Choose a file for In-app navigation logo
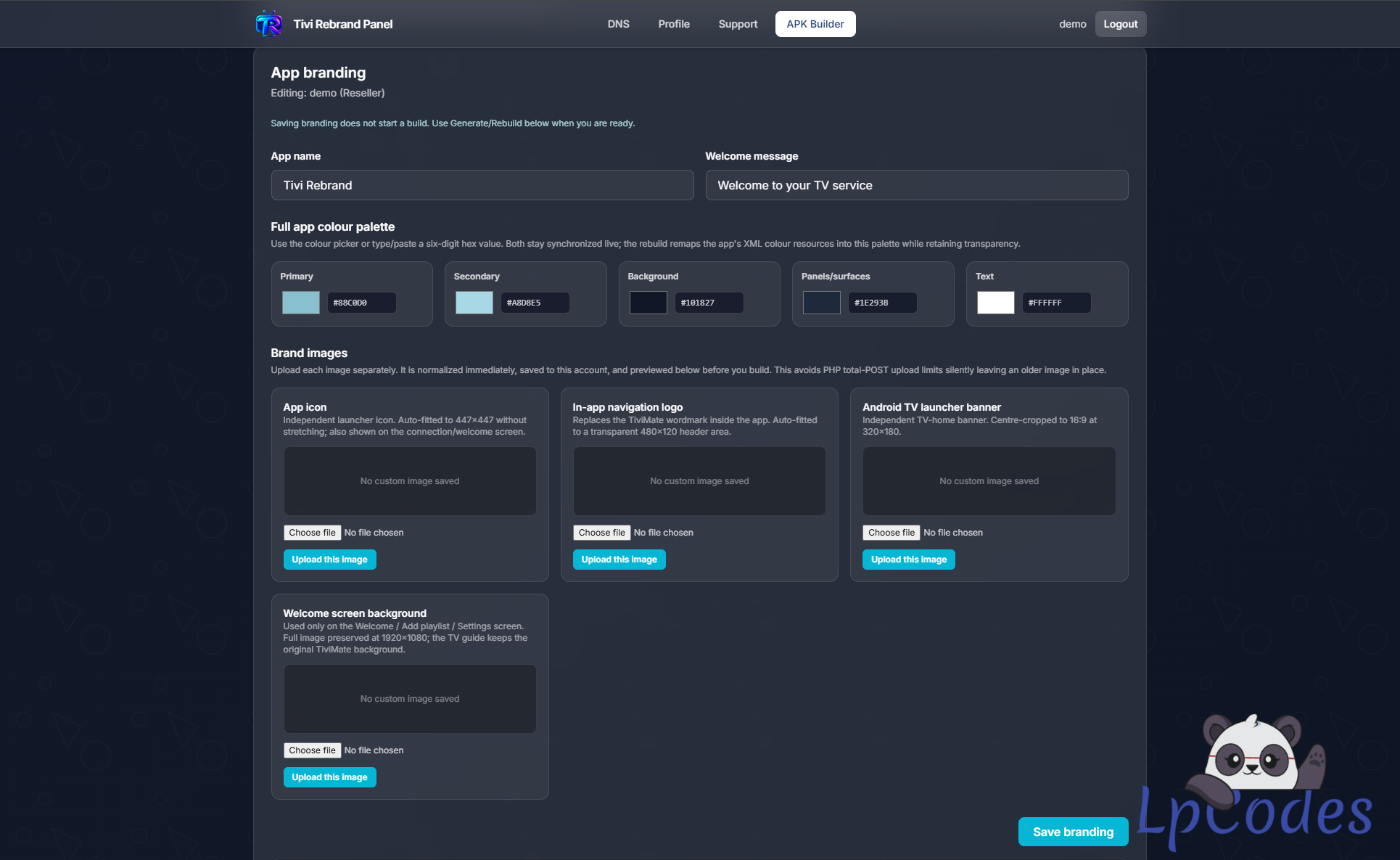 click(x=602, y=533)
